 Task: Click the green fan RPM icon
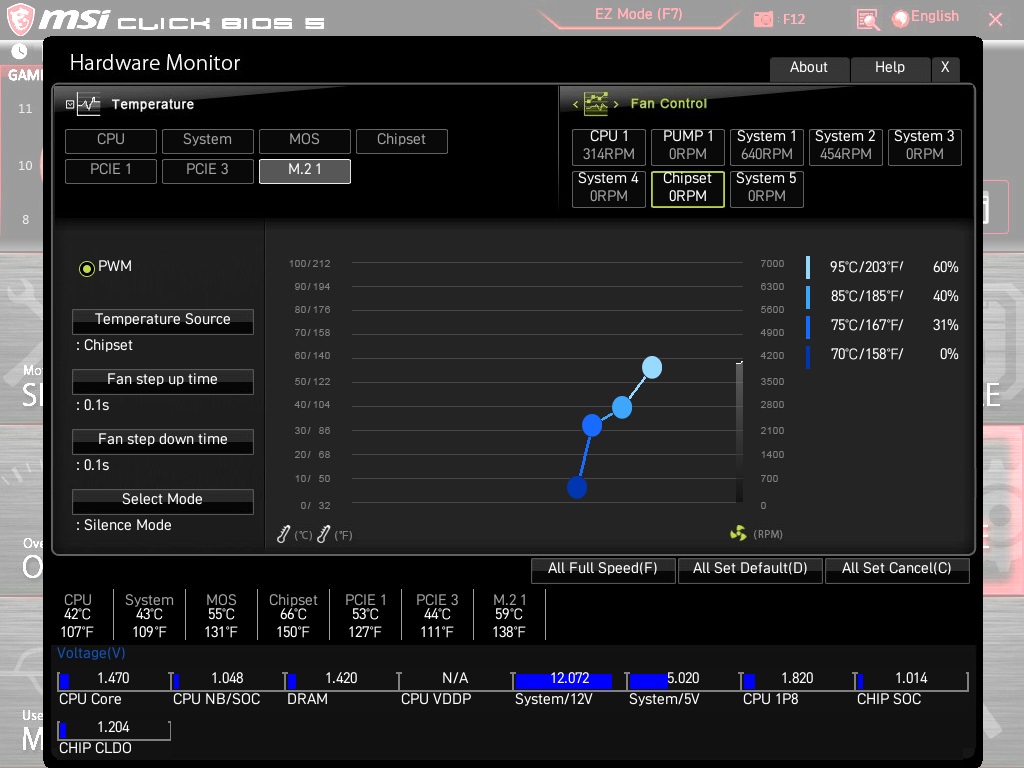(x=738, y=534)
